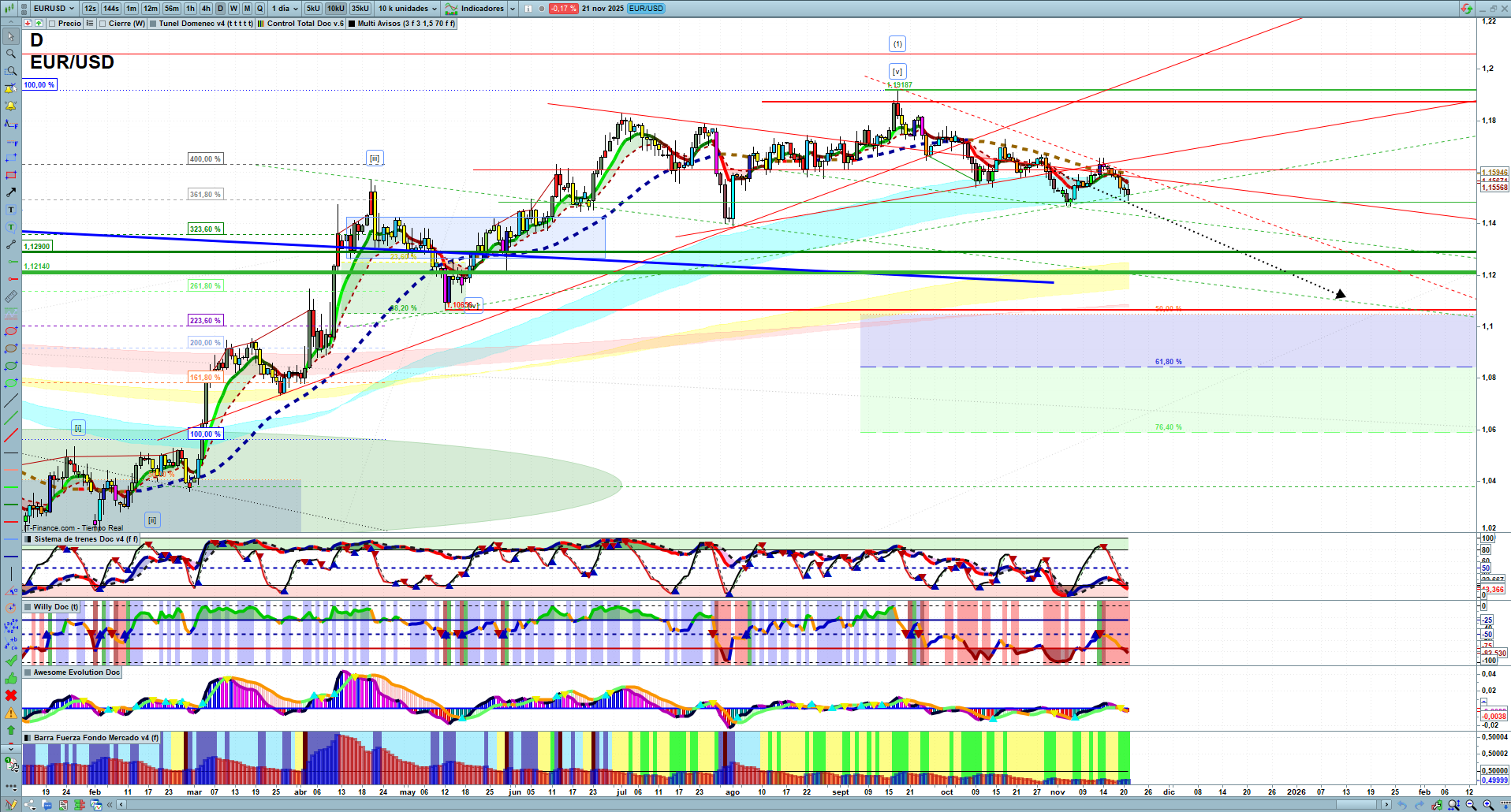Click the green thumbs-up icon
Viewport: 1511px width, 812px height.
[11, 678]
